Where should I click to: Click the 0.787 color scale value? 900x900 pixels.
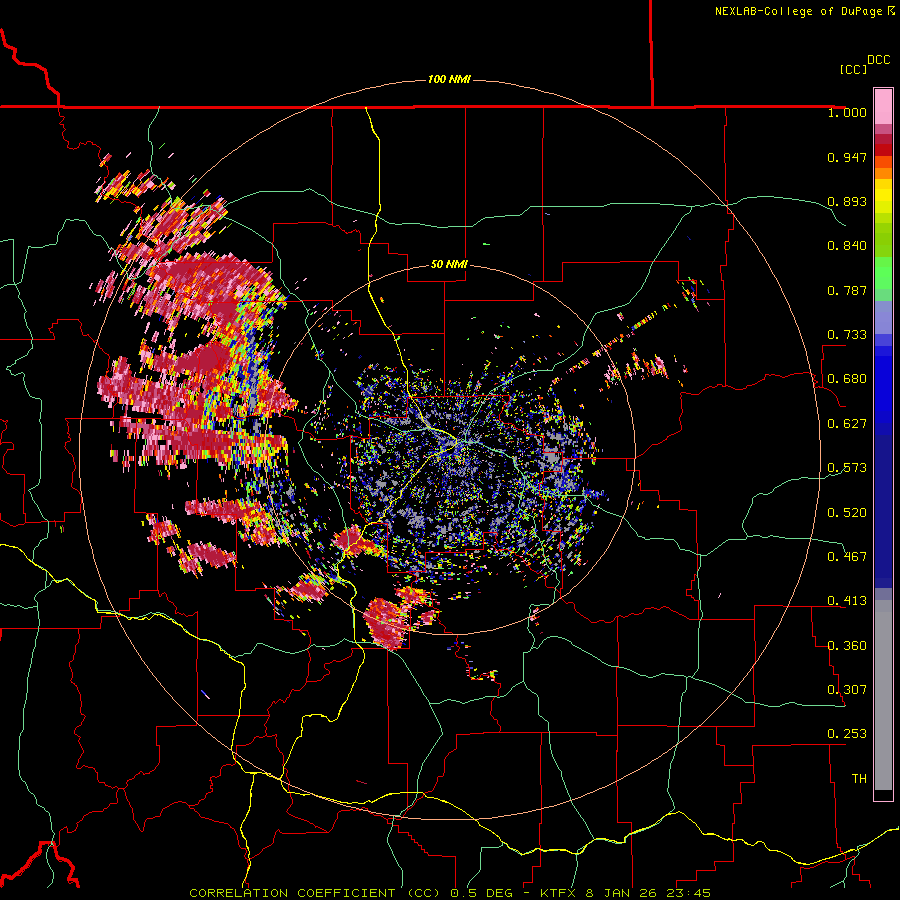[x=847, y=290]
